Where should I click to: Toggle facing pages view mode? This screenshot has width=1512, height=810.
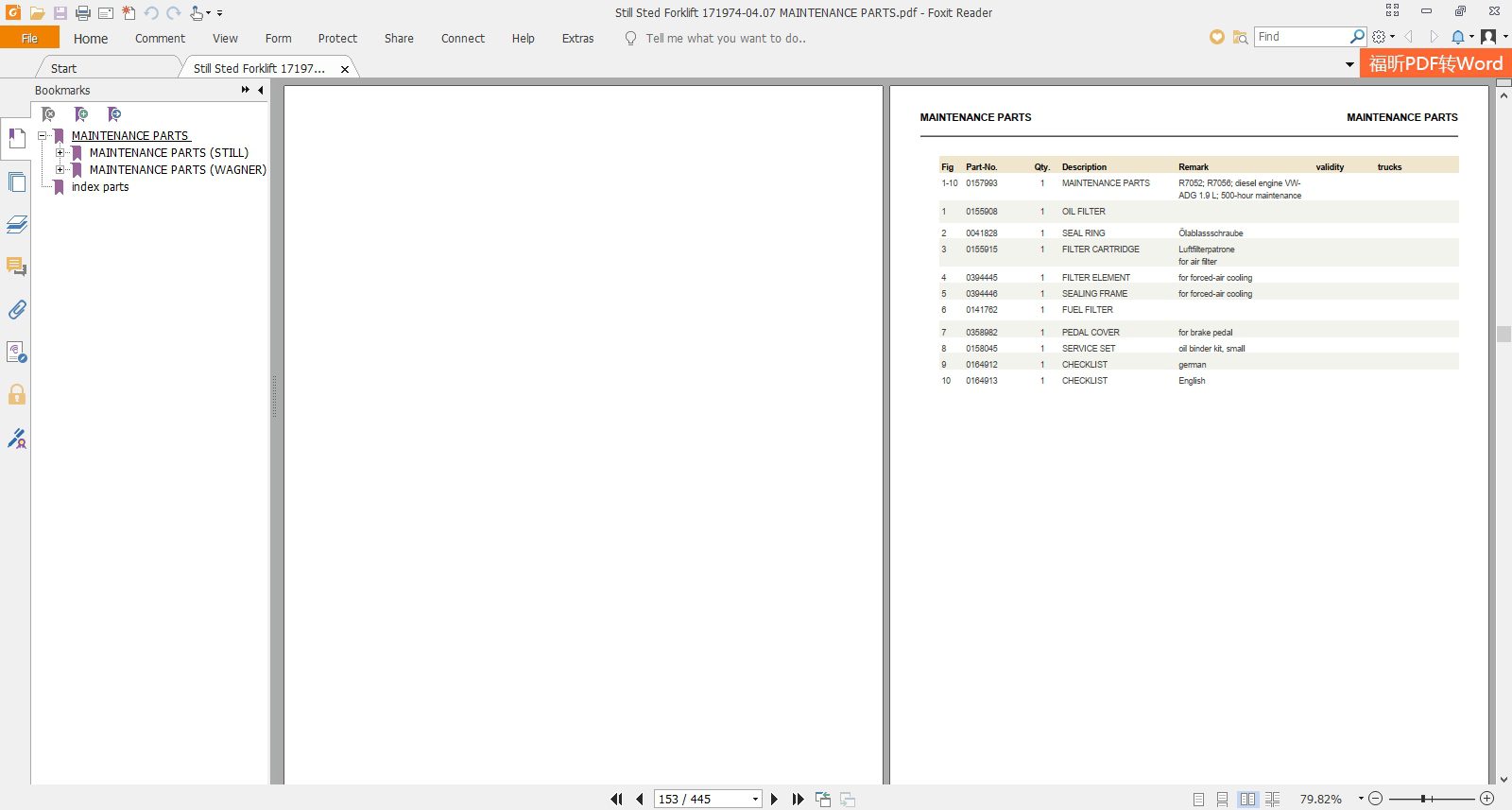1248,800
